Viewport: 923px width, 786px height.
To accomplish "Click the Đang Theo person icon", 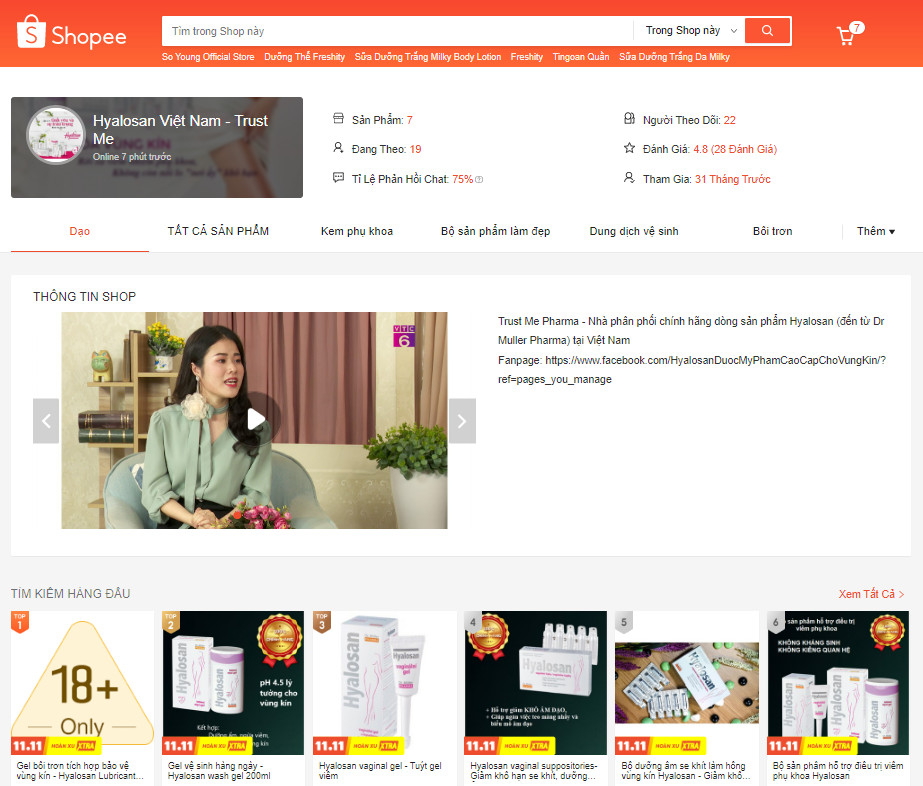I will coord(338,148).
